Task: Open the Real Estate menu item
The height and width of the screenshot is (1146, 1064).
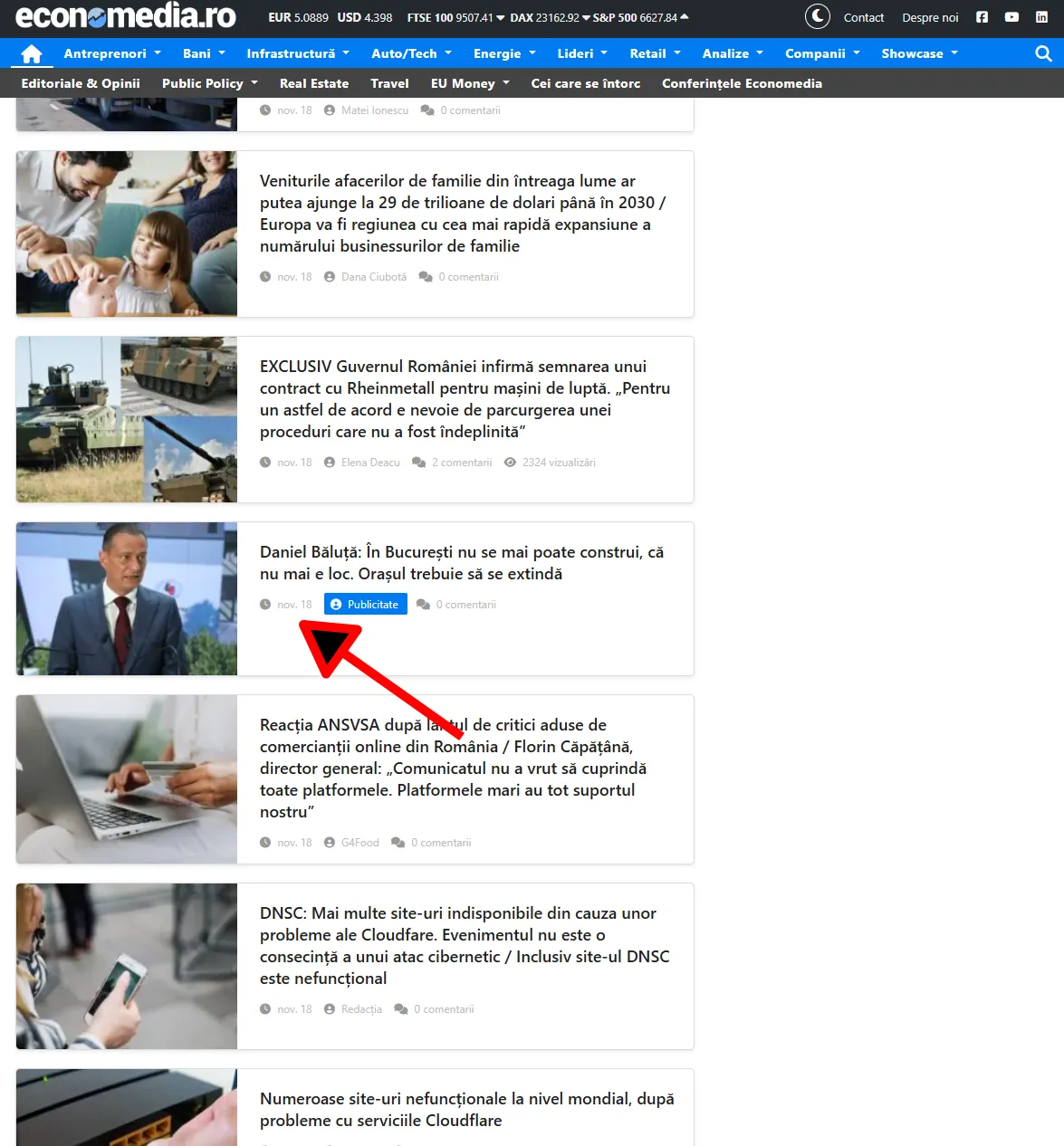Action: pyautogui.click(x=313, y=83)
